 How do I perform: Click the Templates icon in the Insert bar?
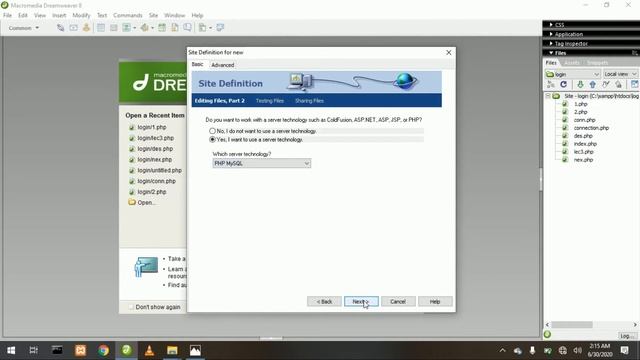pos(203,28)
